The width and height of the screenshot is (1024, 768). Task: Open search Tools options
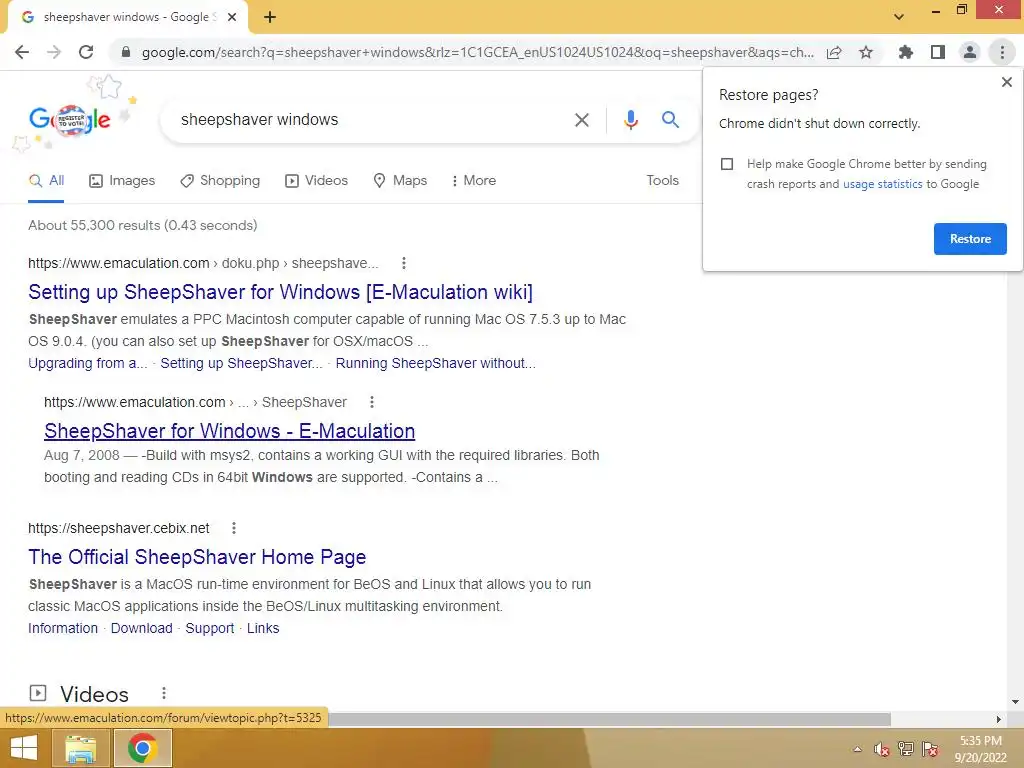pyautogui.click(x=662, y=180)
